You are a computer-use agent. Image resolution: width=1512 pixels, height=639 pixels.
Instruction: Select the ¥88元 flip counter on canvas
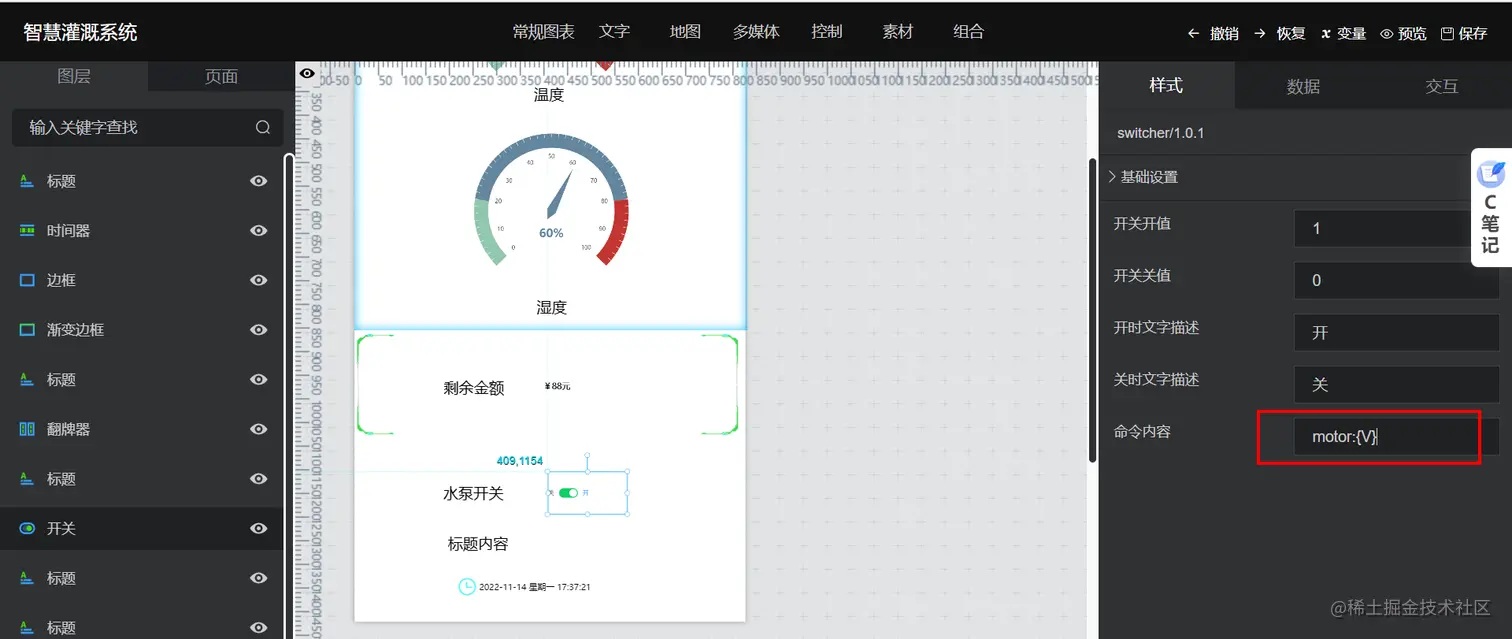(557, 386)
